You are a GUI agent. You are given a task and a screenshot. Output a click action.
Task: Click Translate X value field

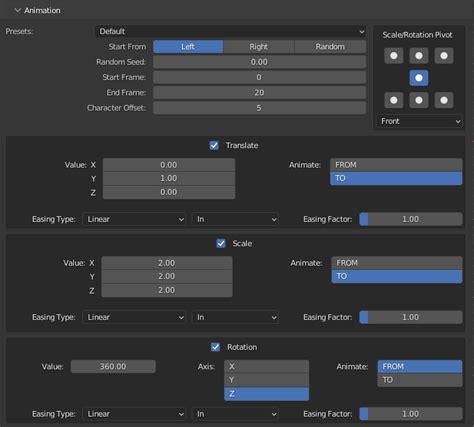(169, 165)
